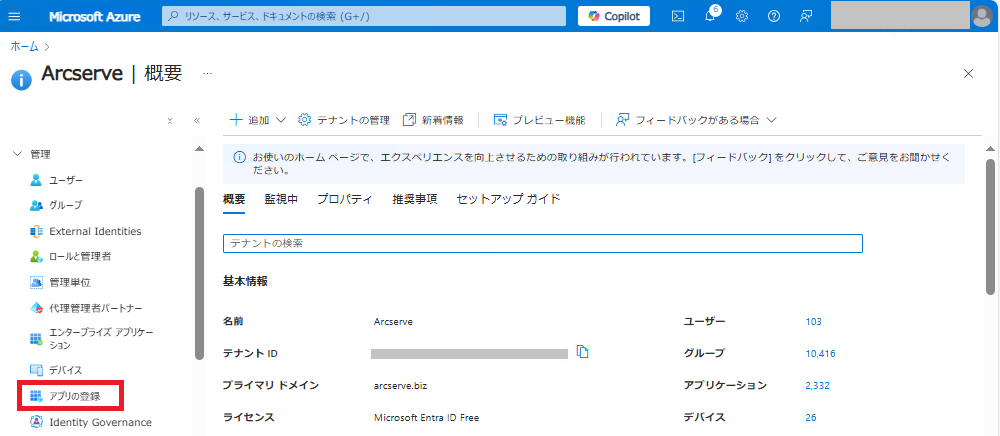Expand the 追加 dropdown
The image size is (1000, 436).
[258, 120]
